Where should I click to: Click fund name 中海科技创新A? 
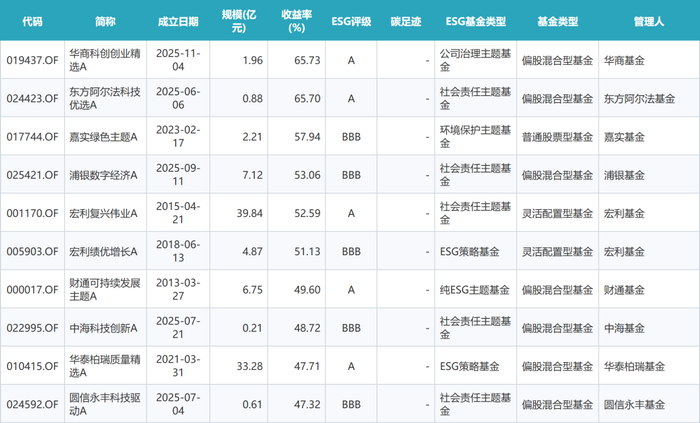coord(103,328)
